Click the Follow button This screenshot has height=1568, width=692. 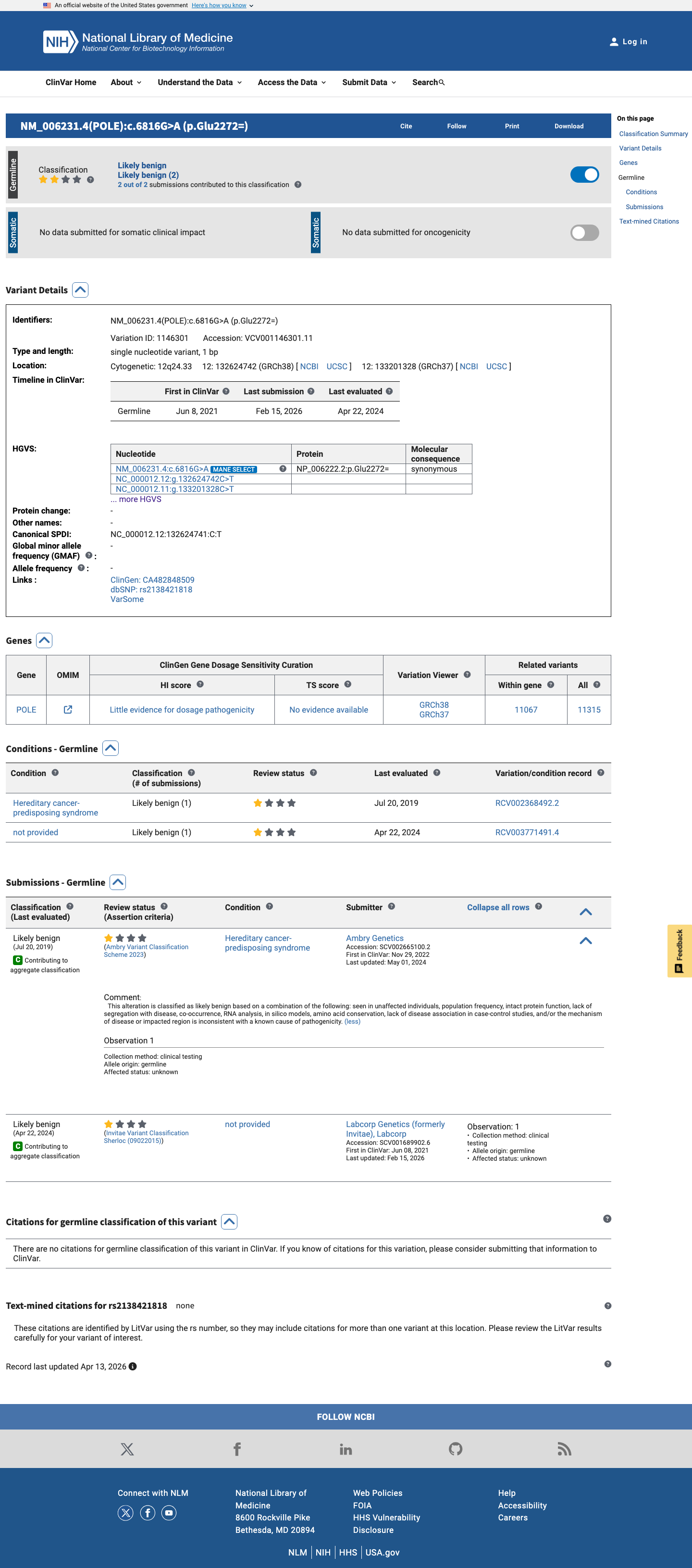click(457, 126)
